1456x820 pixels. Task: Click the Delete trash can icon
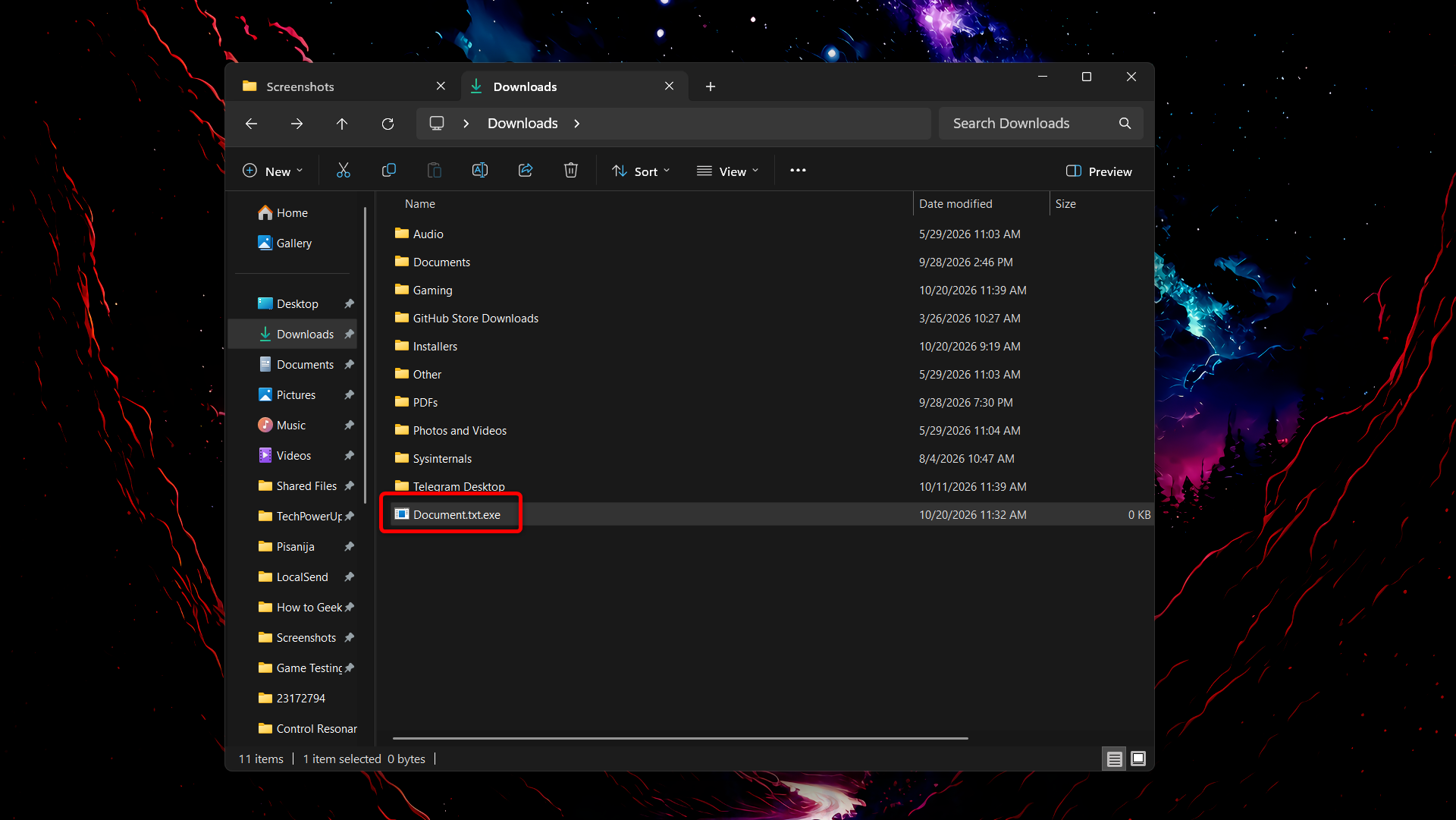tap(571, 171)
